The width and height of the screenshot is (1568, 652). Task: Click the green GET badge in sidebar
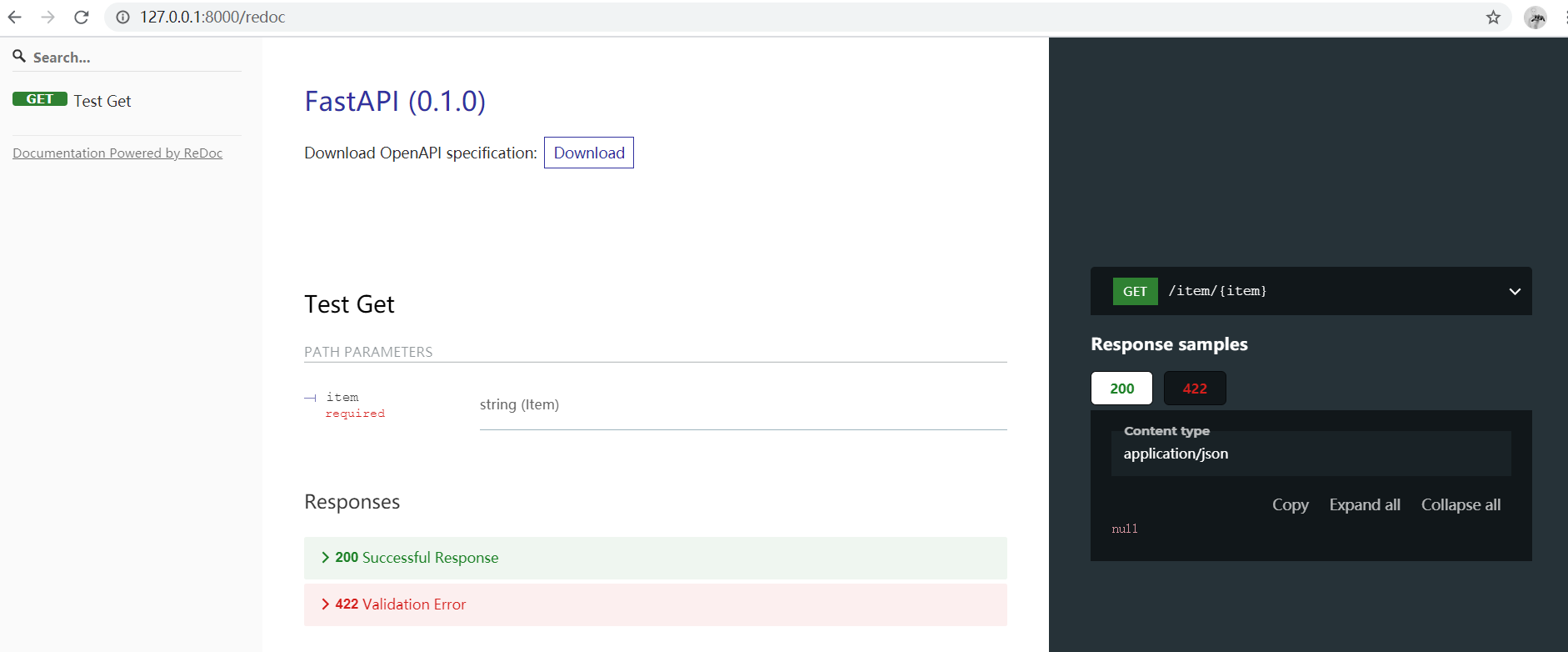click(39, 99)
